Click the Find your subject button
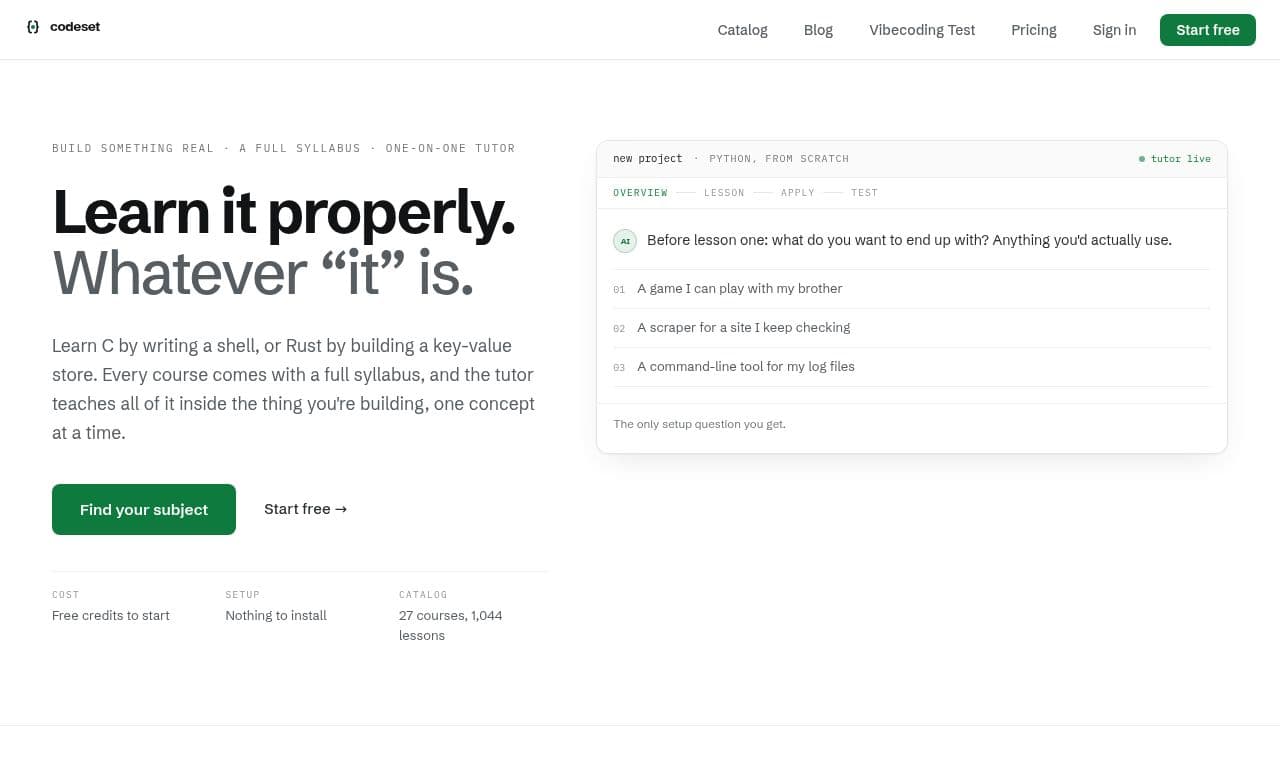 coord(144,509)
